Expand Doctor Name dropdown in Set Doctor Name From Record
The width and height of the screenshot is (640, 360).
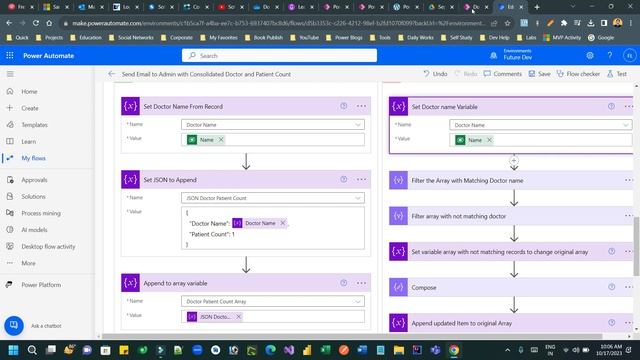pos(358,124)
